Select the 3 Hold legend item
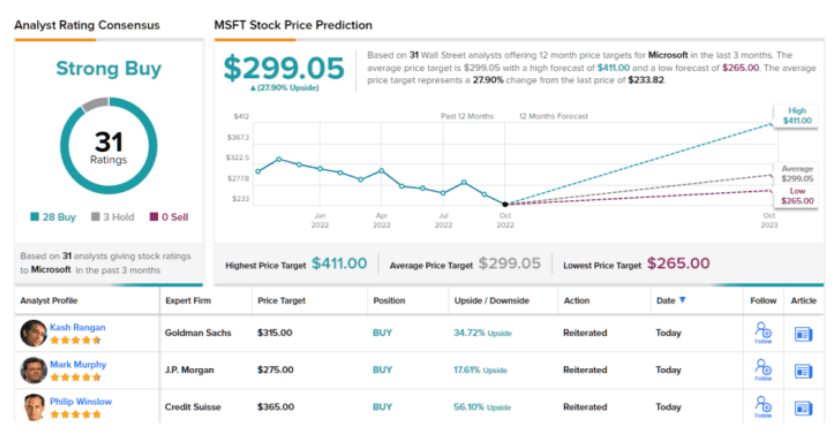Screen dimensions: 837x438 click(112, 215)
